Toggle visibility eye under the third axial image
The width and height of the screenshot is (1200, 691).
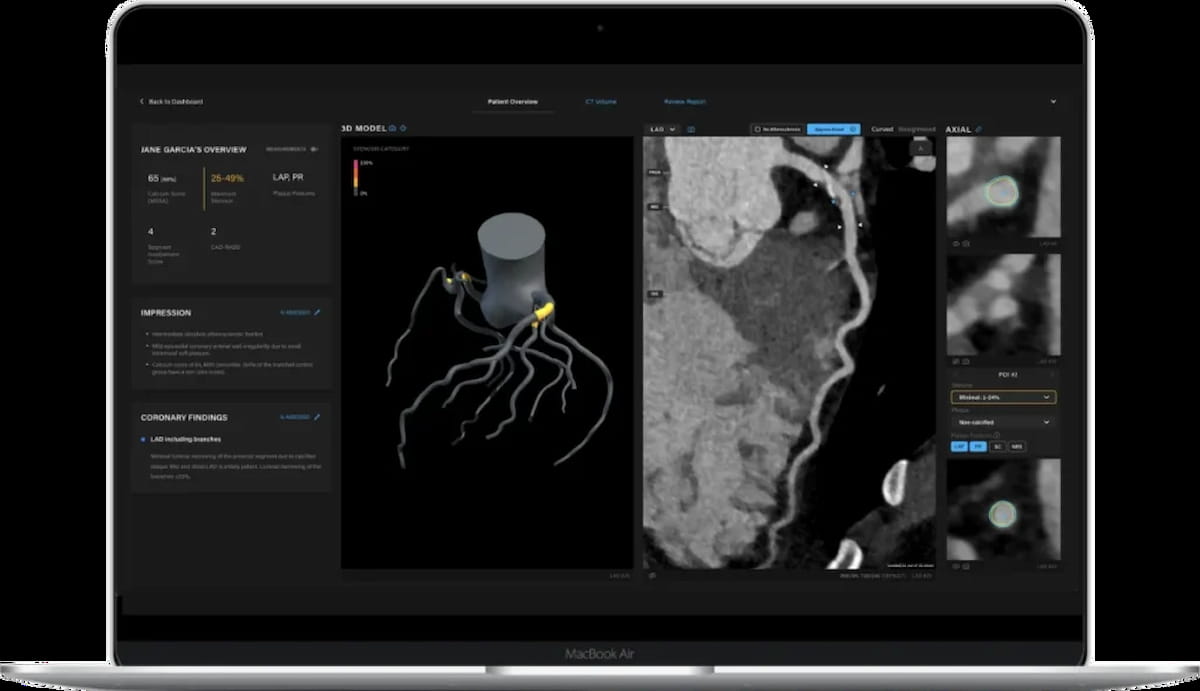click(956, 567)
